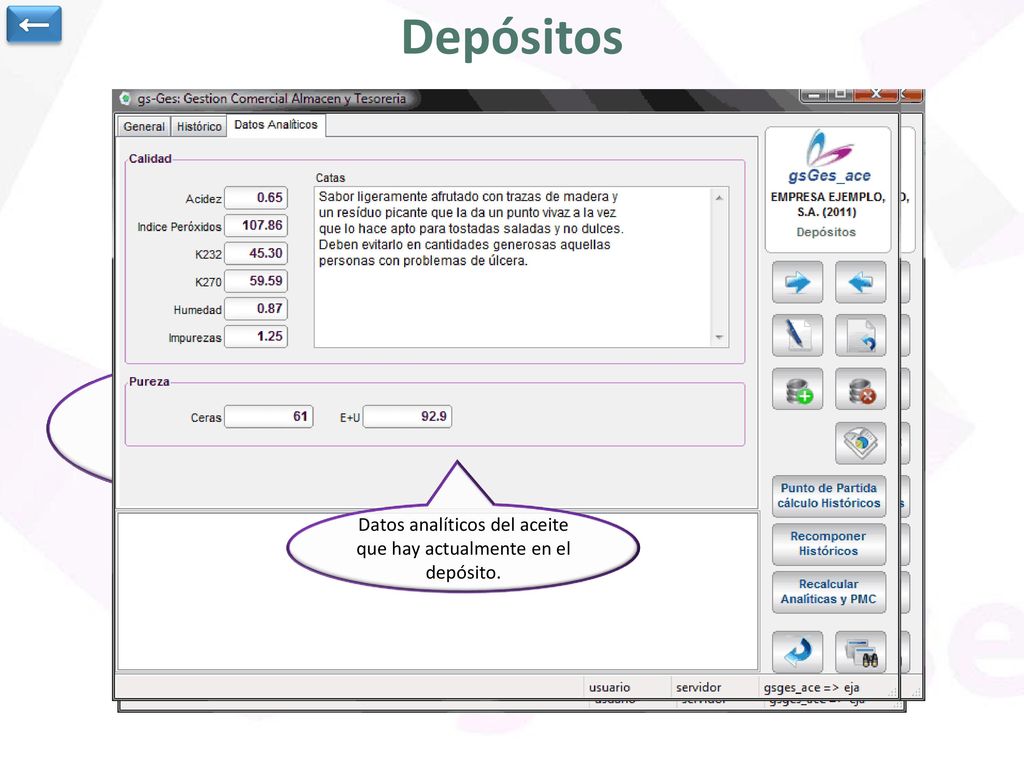Click the 'Catas' label
This screenshot has height=768, width=1024.
click(330, 178)
